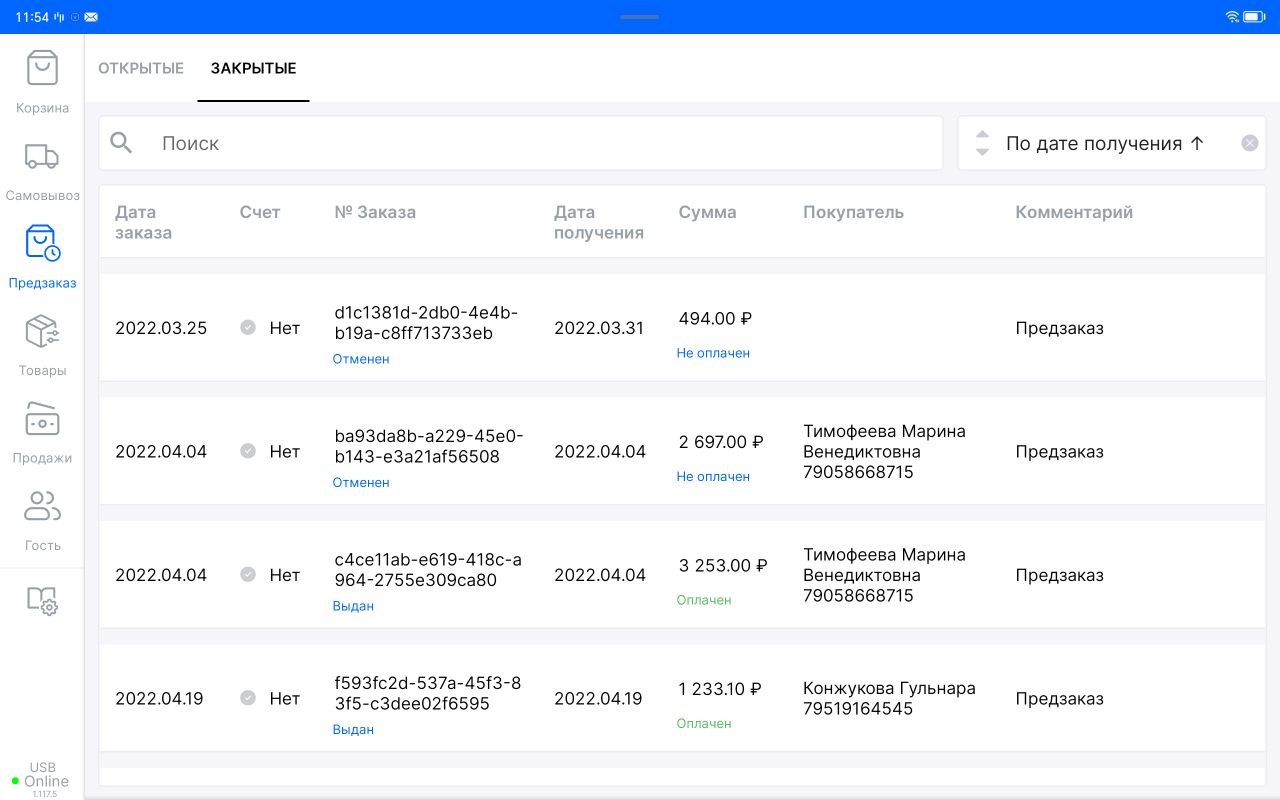
Task: Click the Дата заказа column header
Action: 143,222
